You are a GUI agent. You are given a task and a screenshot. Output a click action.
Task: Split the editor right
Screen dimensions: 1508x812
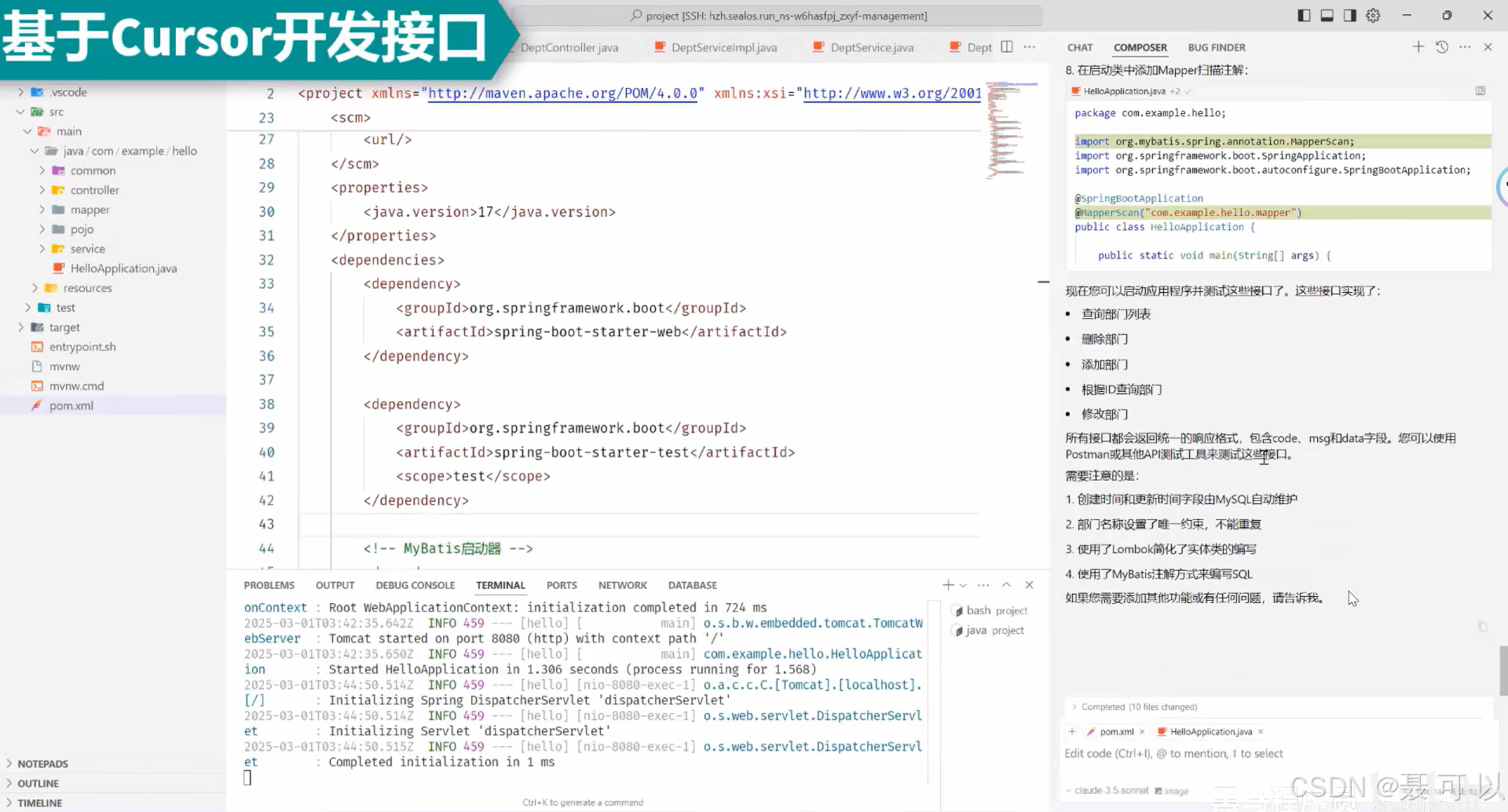coord(1007,47)
